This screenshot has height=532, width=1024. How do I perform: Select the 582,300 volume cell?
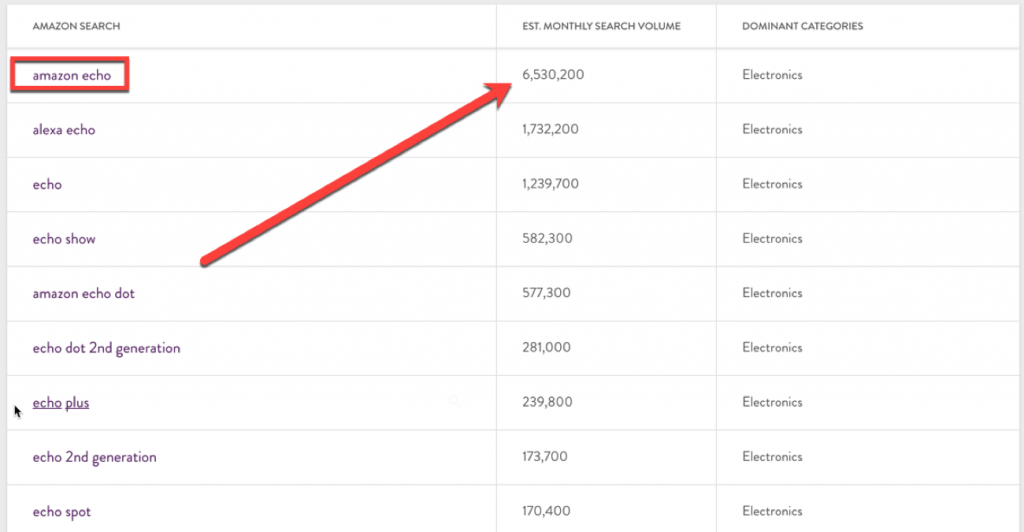[547, 238]
